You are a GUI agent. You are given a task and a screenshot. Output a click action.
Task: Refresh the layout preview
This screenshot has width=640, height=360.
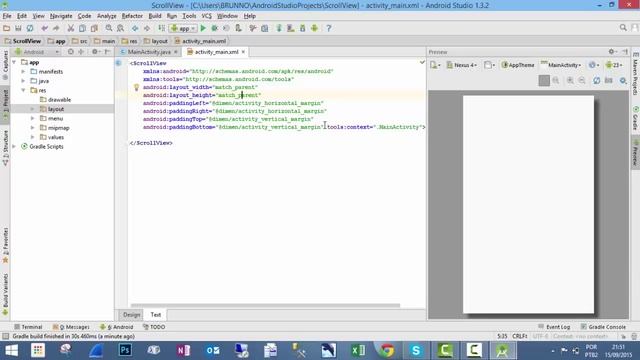coord(597,80)
